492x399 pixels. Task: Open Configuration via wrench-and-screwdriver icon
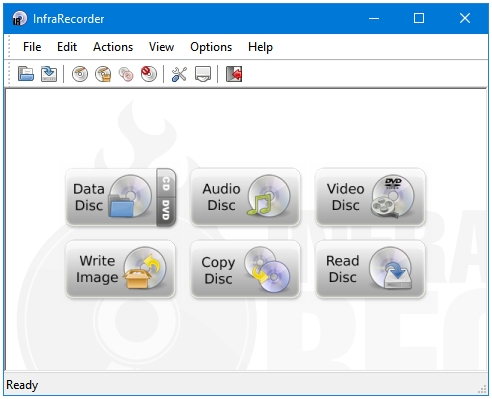pos(179,74)
